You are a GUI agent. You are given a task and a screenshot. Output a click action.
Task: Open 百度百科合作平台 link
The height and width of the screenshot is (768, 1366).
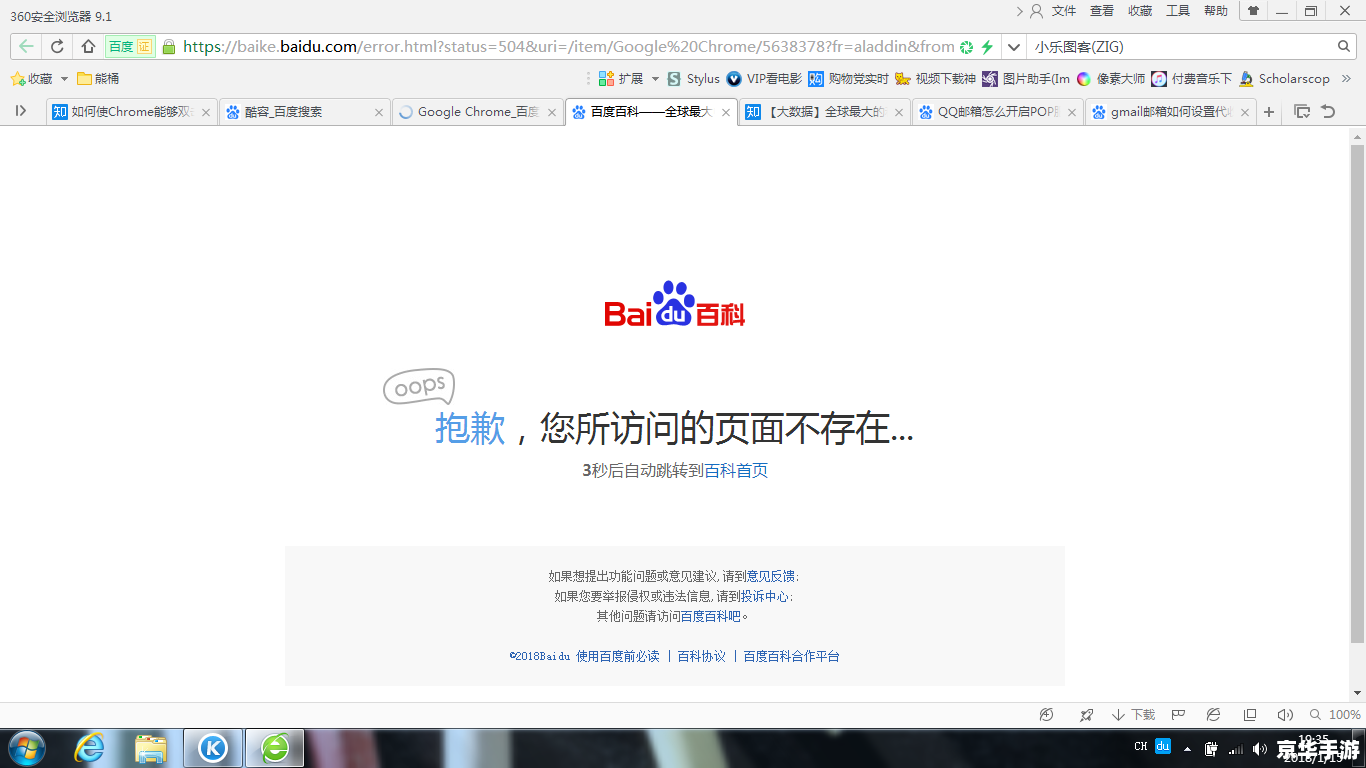791,656
